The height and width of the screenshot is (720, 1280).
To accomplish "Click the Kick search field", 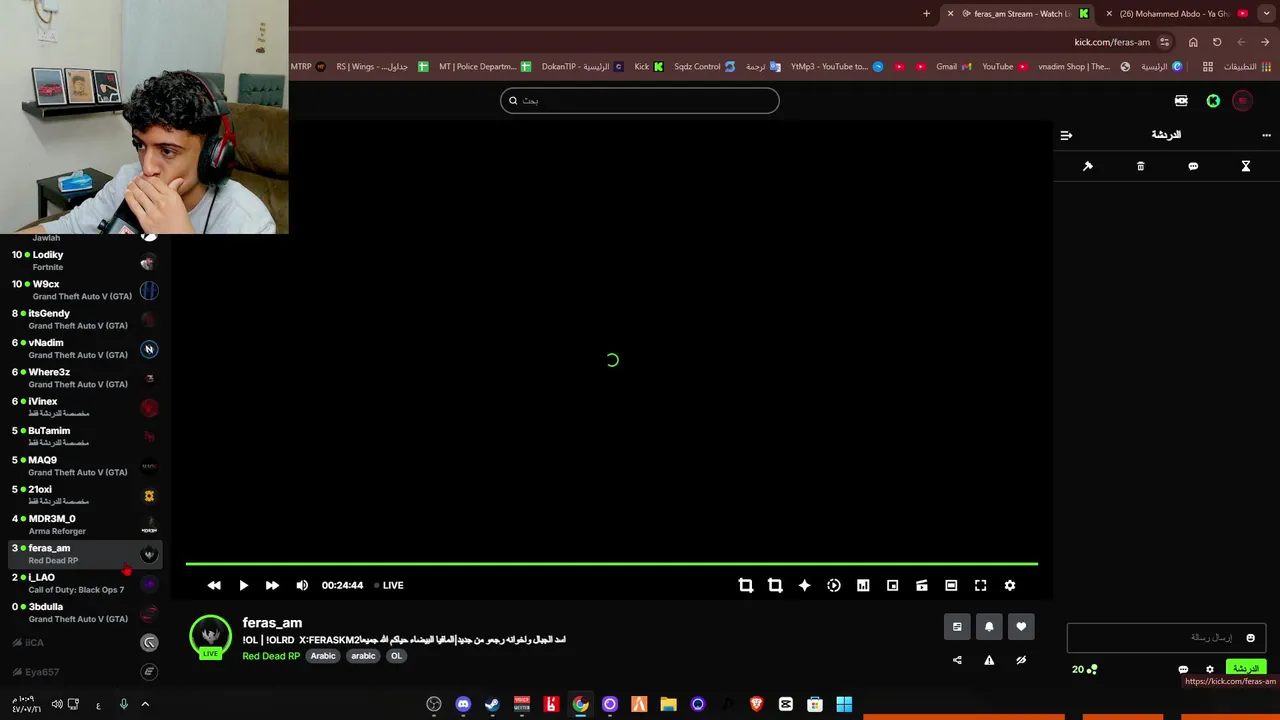I will pyautogui.click(x=640, y=100).
